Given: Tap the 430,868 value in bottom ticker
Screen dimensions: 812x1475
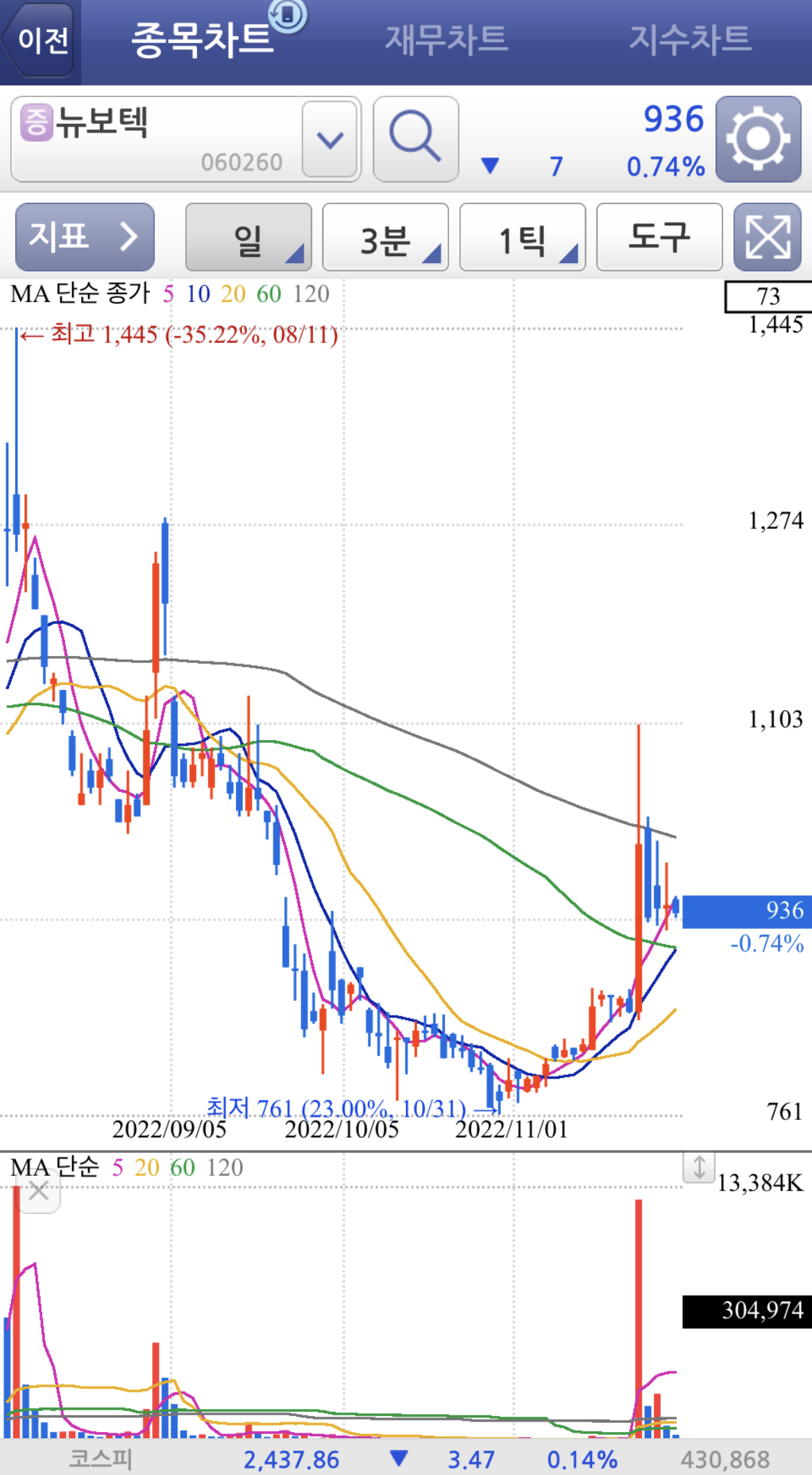Looking at the screenshot, I should (x=725, y=1459).
